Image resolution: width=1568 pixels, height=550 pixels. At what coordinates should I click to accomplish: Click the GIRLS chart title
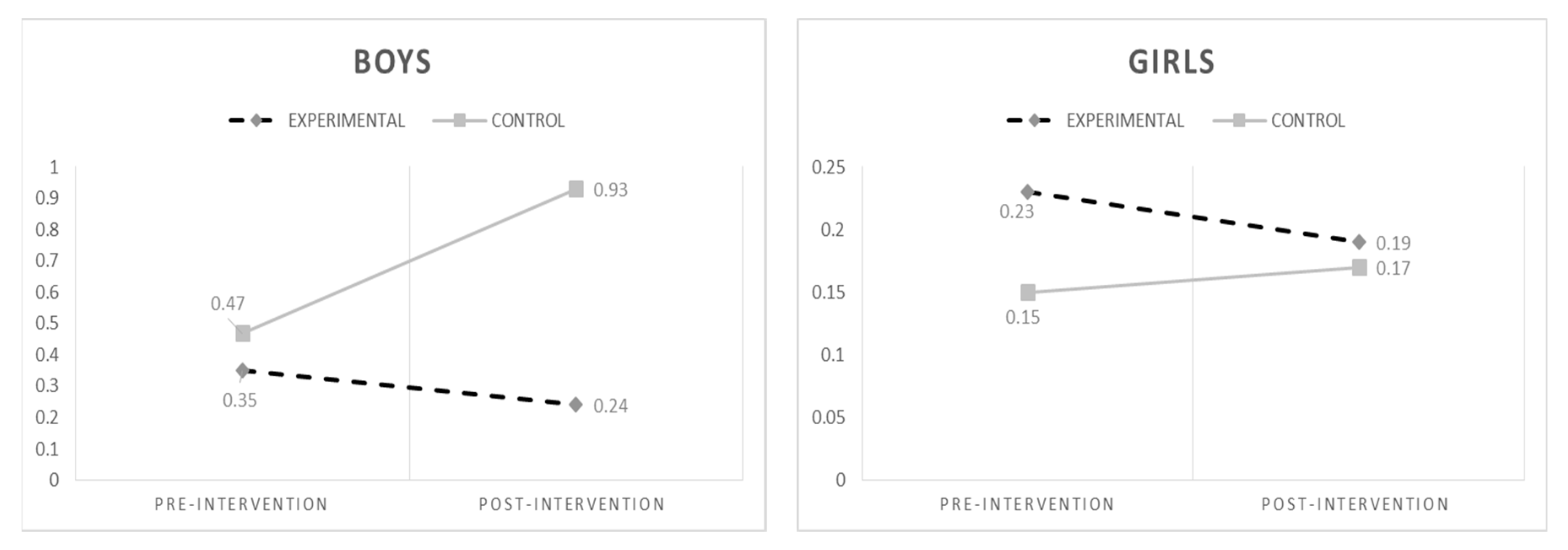[x=1172, y=62]
